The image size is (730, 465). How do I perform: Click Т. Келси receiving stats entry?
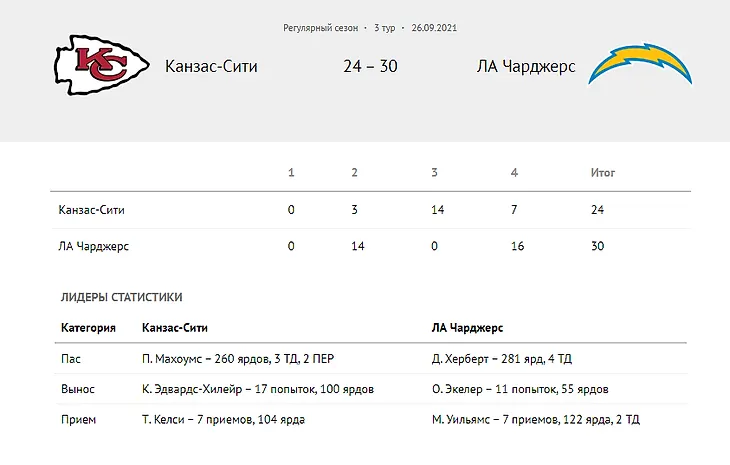pos(223,420)
